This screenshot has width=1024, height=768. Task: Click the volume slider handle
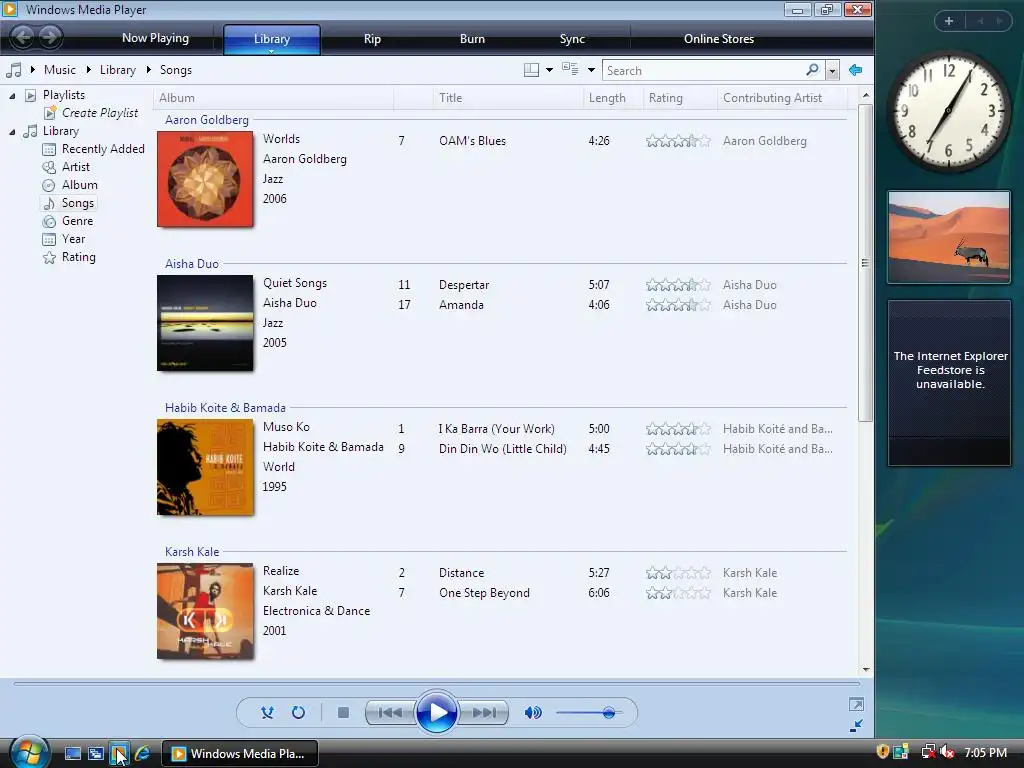(x=609, y=712)
